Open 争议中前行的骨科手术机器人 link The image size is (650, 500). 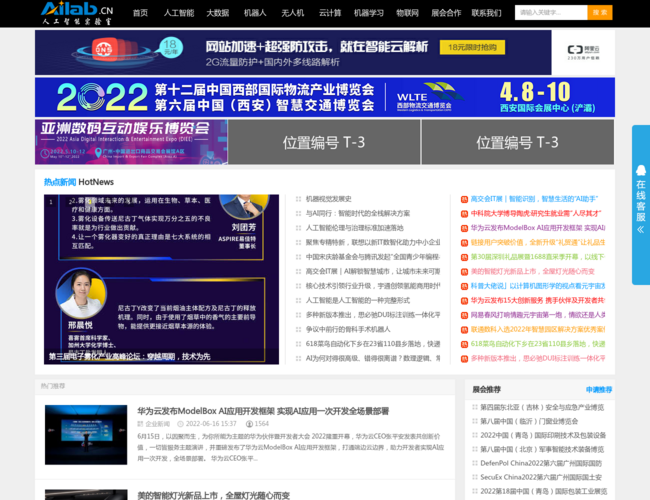coord(348,330)
